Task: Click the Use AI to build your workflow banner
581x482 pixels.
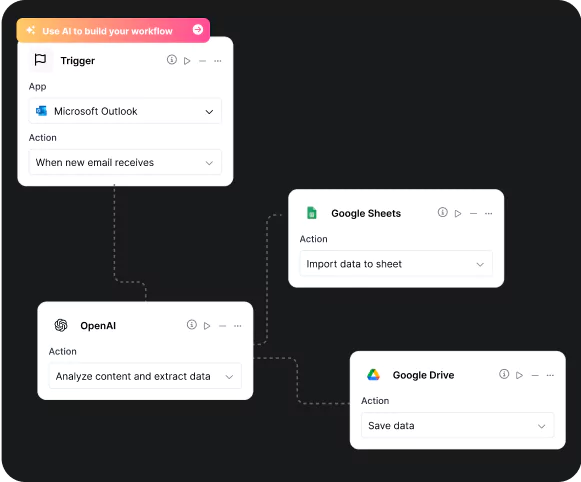Action: 113,30
